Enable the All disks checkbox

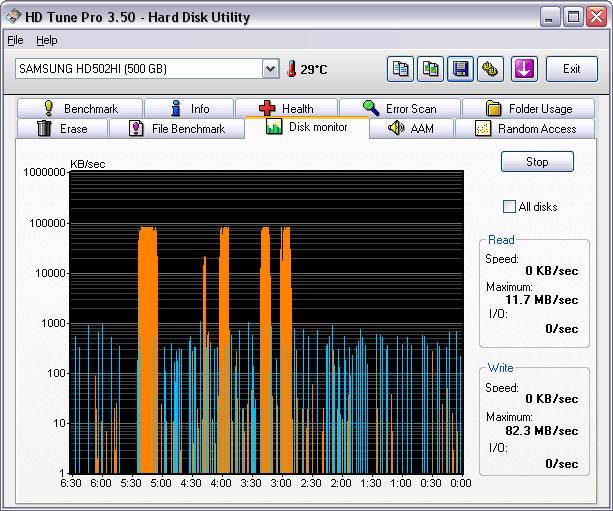click(x=509, y=206)
